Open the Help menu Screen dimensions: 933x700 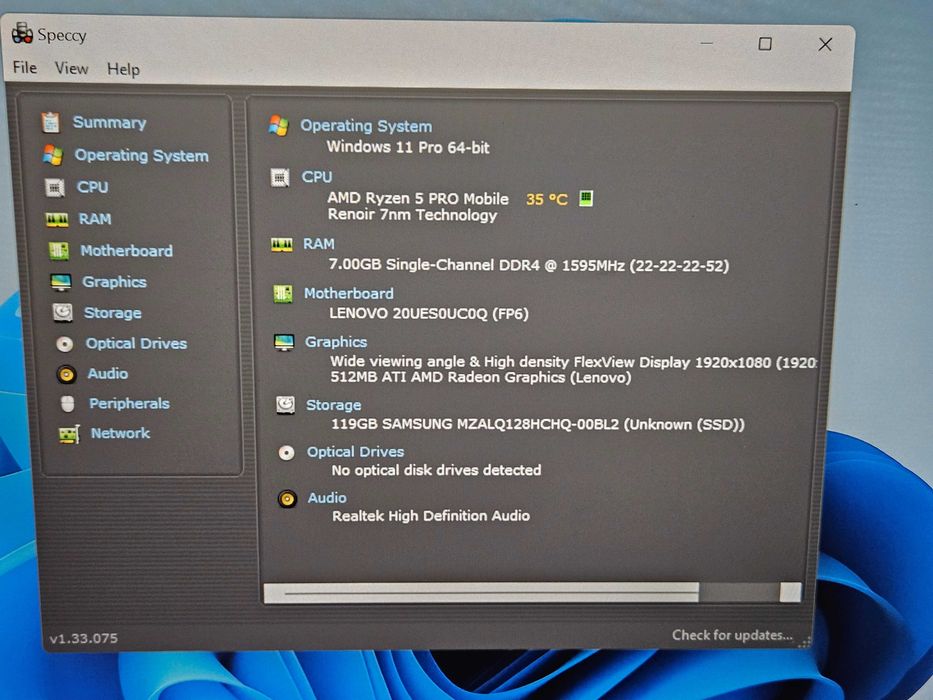[x=123, y=70]
